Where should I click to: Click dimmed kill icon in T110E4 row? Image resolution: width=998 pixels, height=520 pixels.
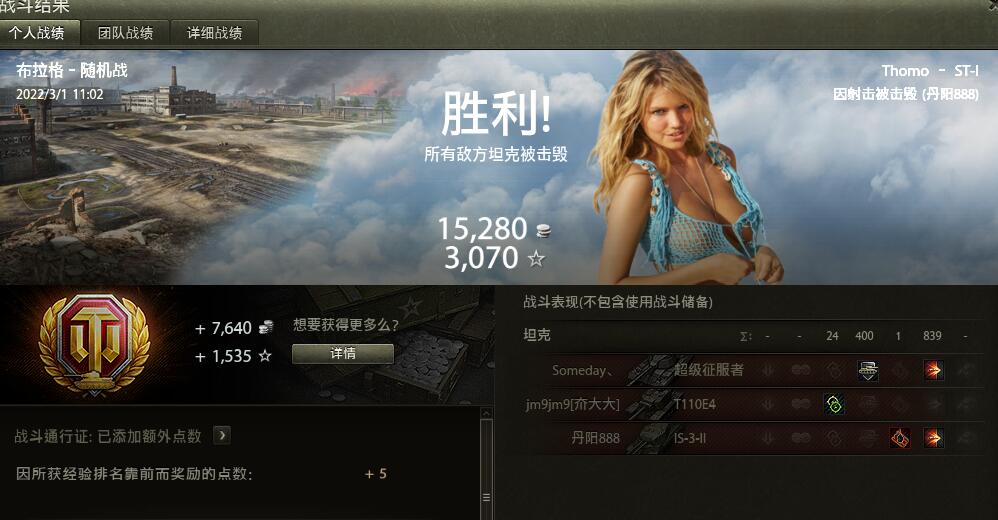[x=967, y=404]
